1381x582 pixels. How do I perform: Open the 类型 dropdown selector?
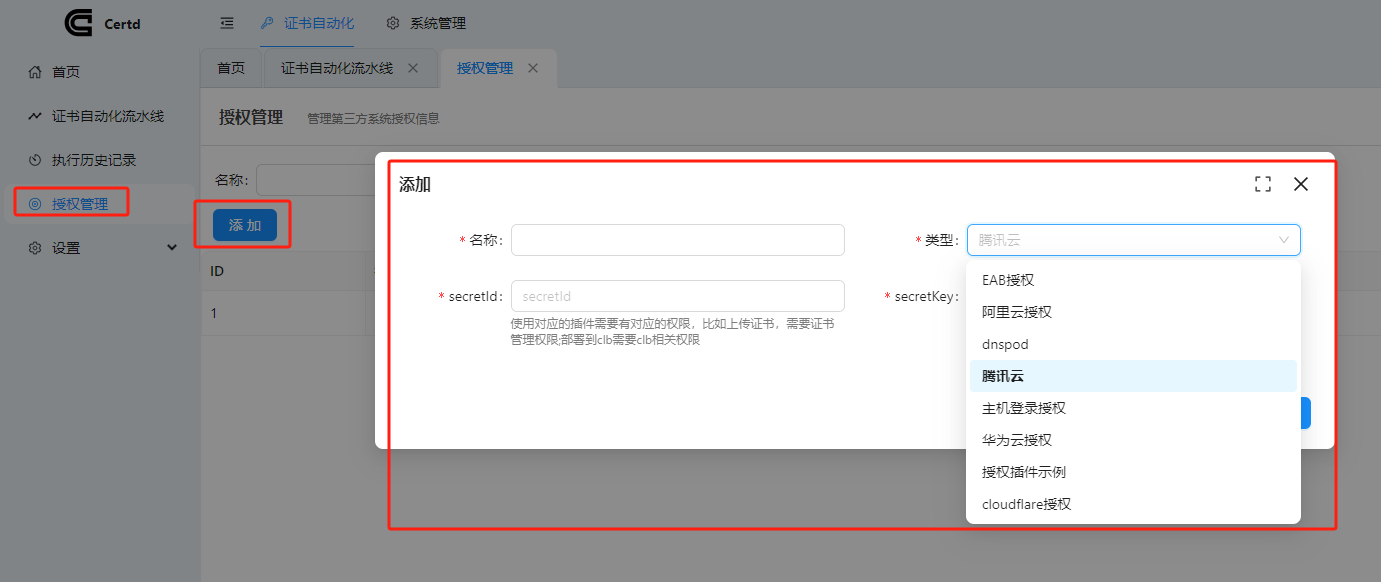pyautogui.click(x=1133, y=240)
